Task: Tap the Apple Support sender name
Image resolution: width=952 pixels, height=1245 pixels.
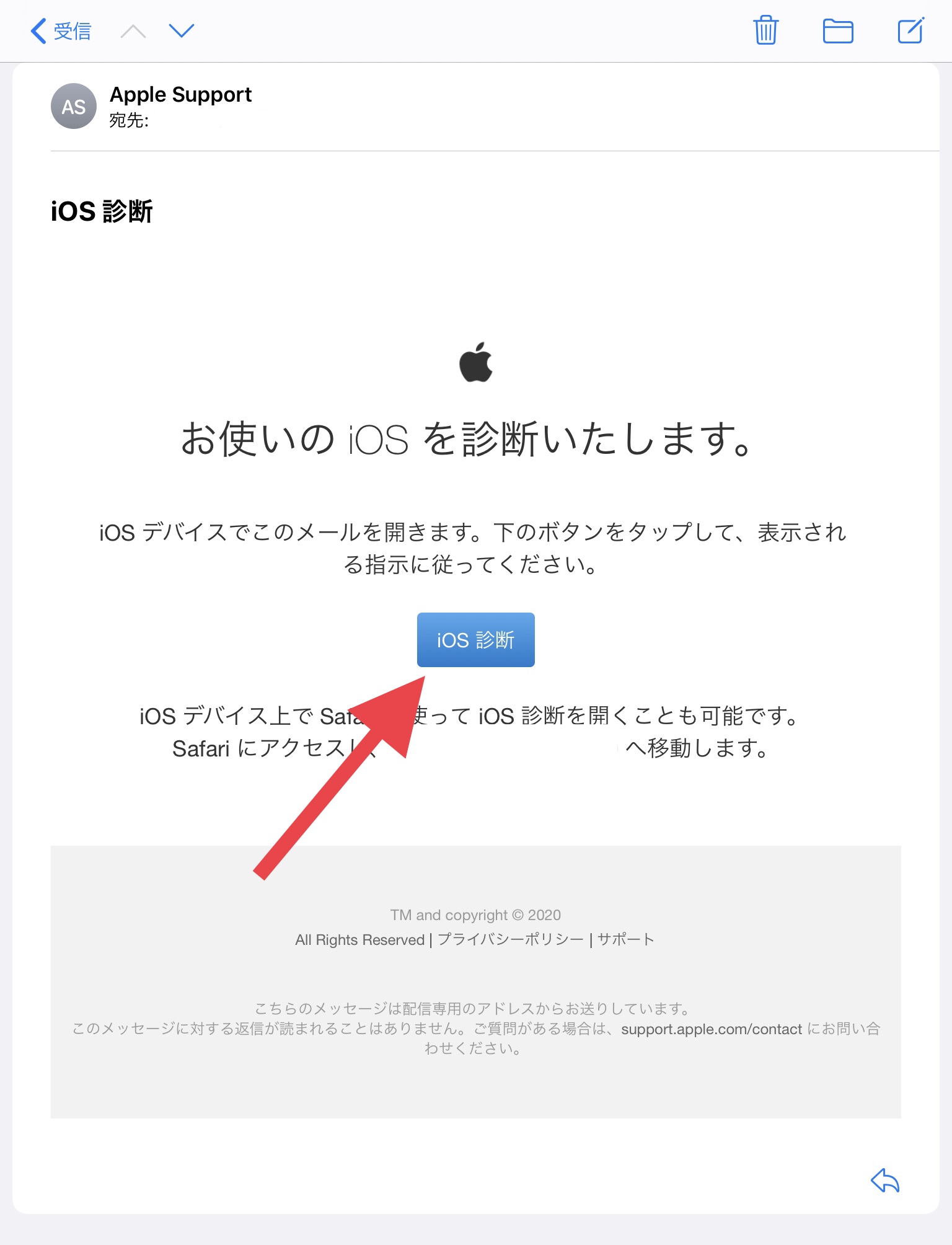Action: click(x=180, y=94)
